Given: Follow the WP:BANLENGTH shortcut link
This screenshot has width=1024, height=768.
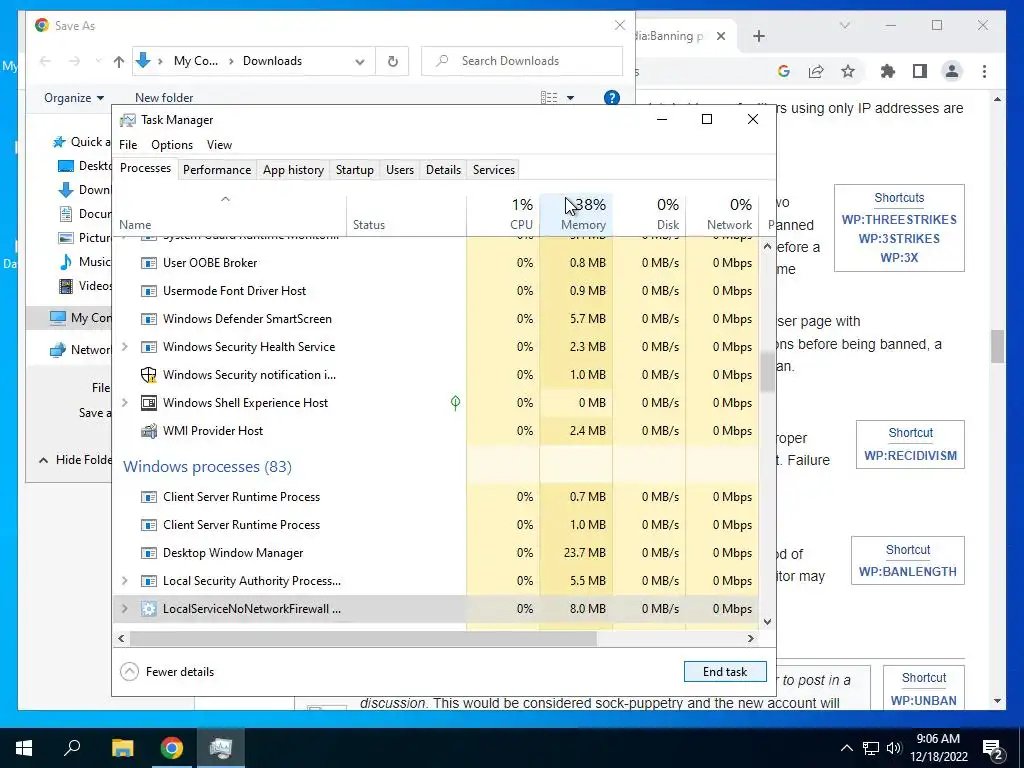Looking at the screenshot, I should pyautogui.click(x=907, y=572).
